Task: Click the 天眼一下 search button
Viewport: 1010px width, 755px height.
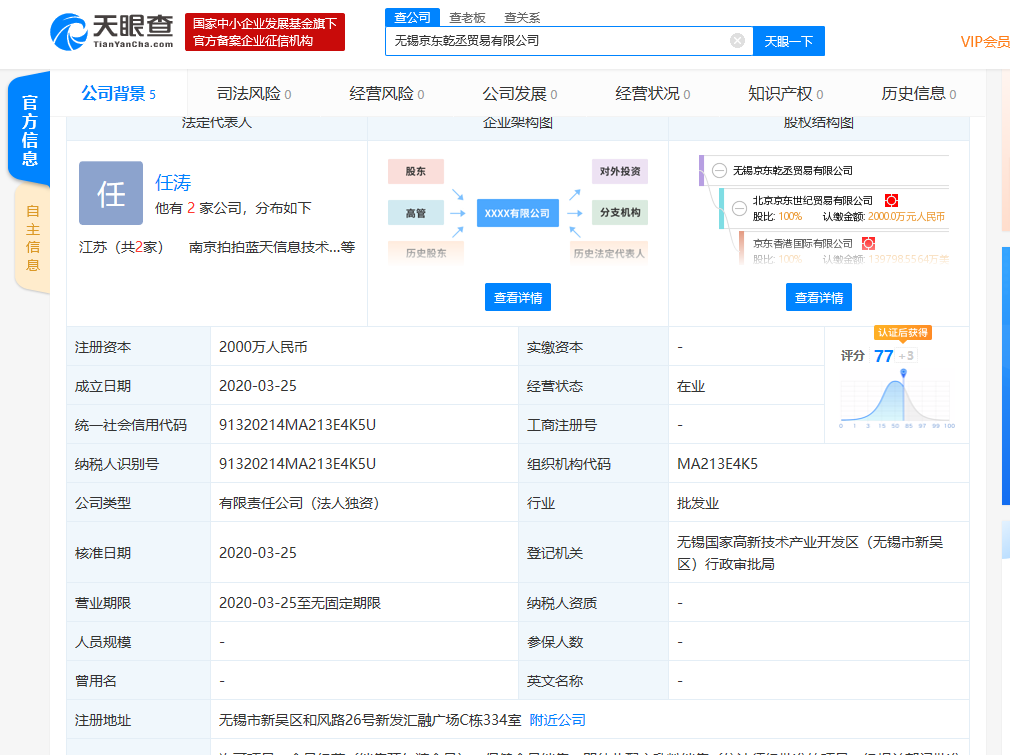Action: [x=789, y=41]
